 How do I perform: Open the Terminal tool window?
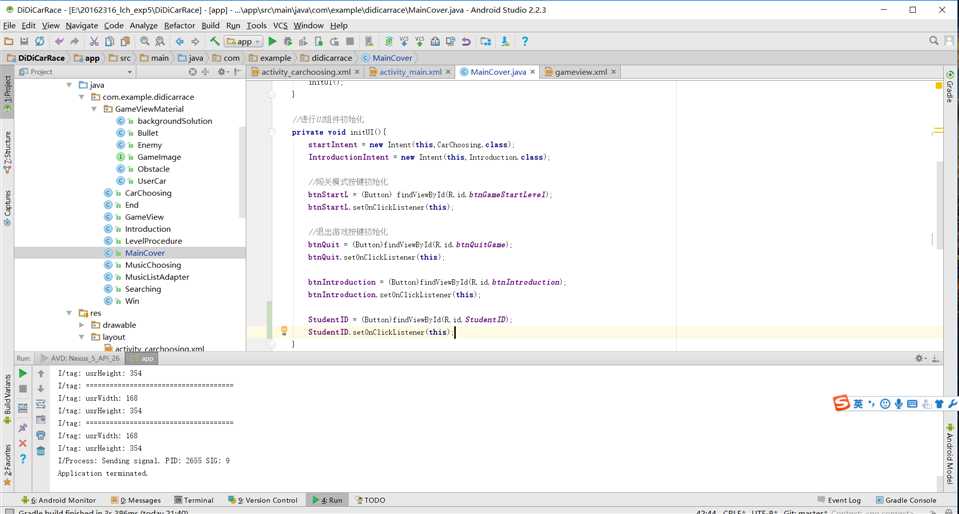pos(194,500)
